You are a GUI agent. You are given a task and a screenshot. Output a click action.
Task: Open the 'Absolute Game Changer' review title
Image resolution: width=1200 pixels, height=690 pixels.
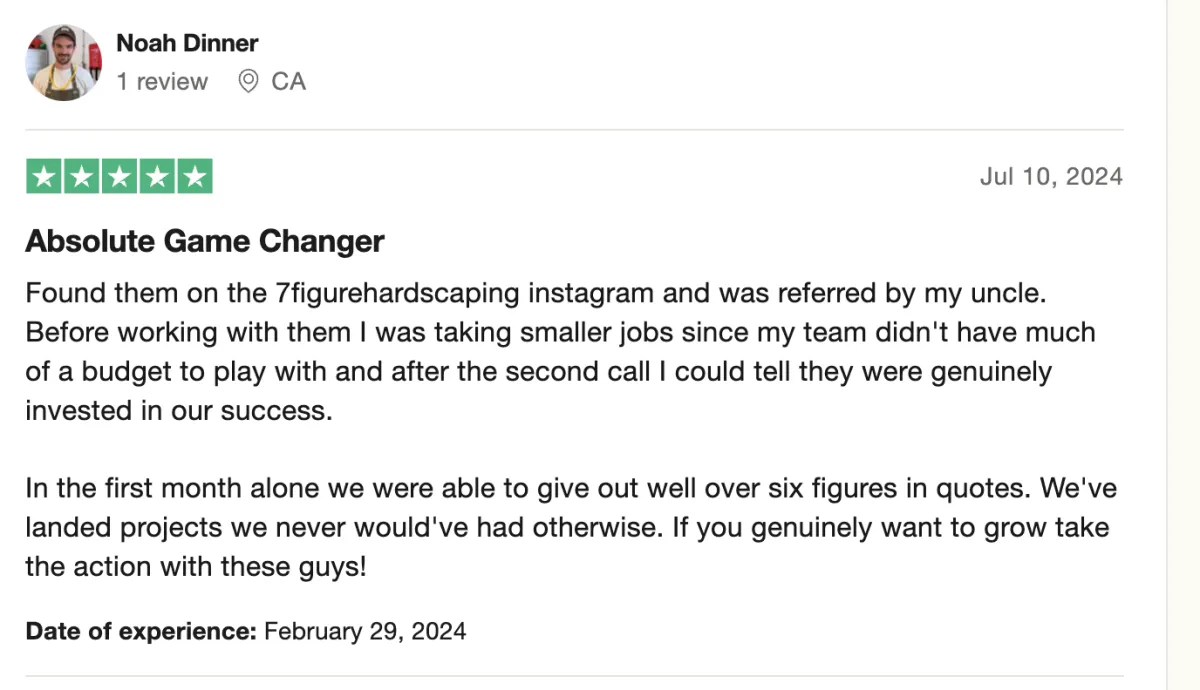[205, 241]
